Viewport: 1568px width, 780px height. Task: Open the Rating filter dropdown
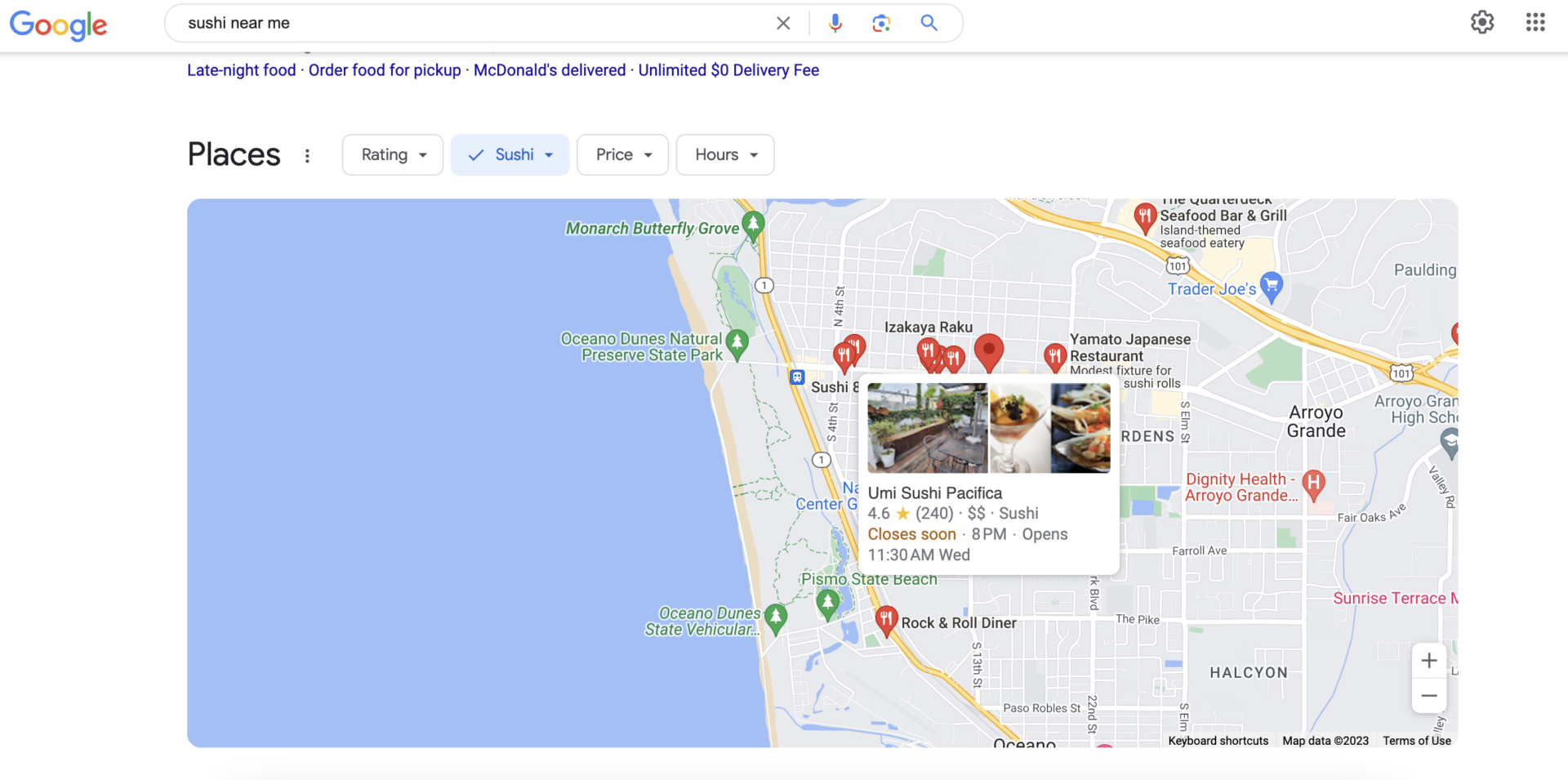point(393,155)
